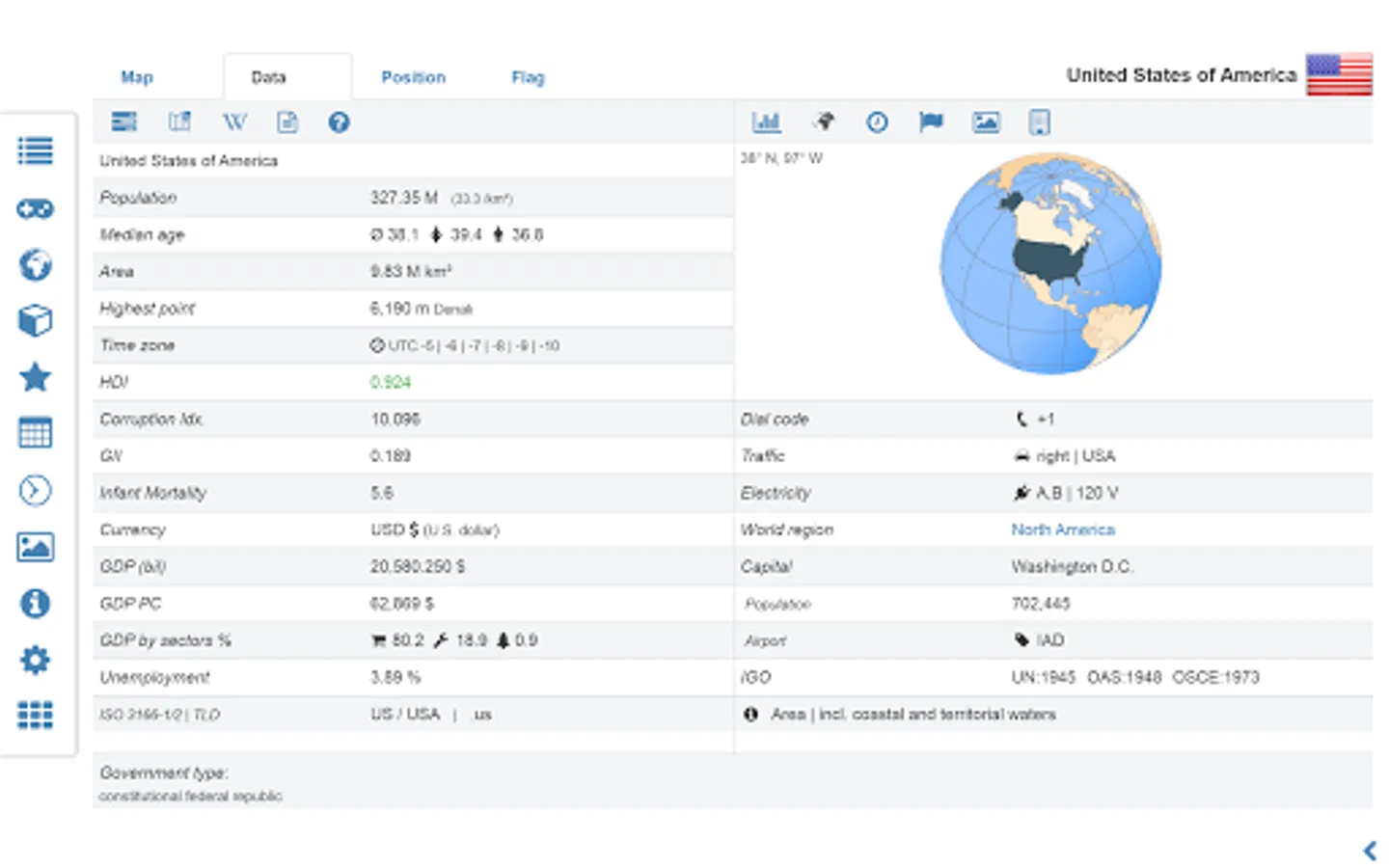Open the game controller quiz icon

point(36,208)
